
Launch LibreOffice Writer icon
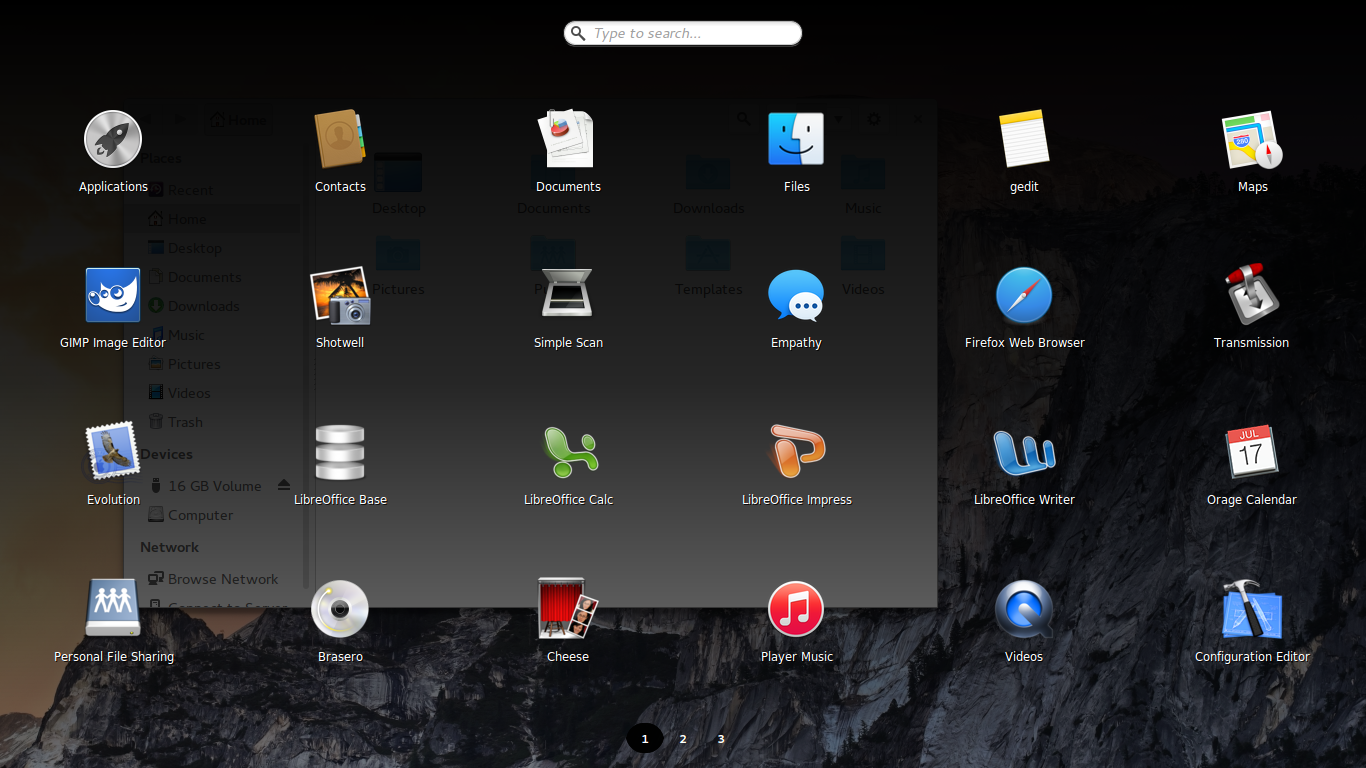coord(1024,452)
